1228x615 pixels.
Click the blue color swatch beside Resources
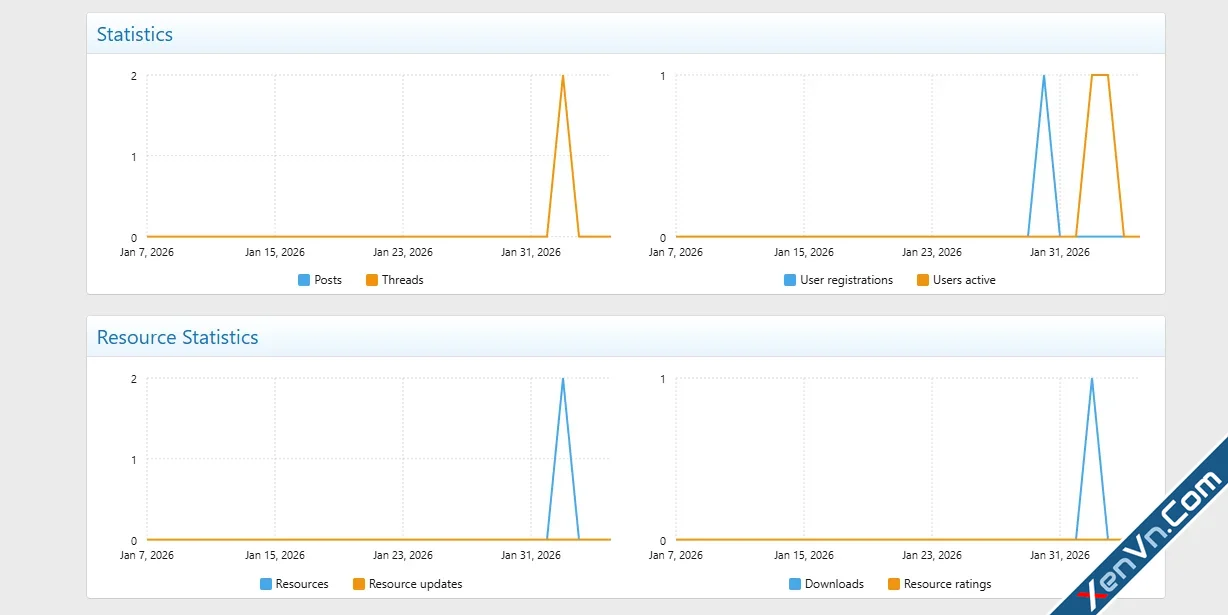(264, 584)
